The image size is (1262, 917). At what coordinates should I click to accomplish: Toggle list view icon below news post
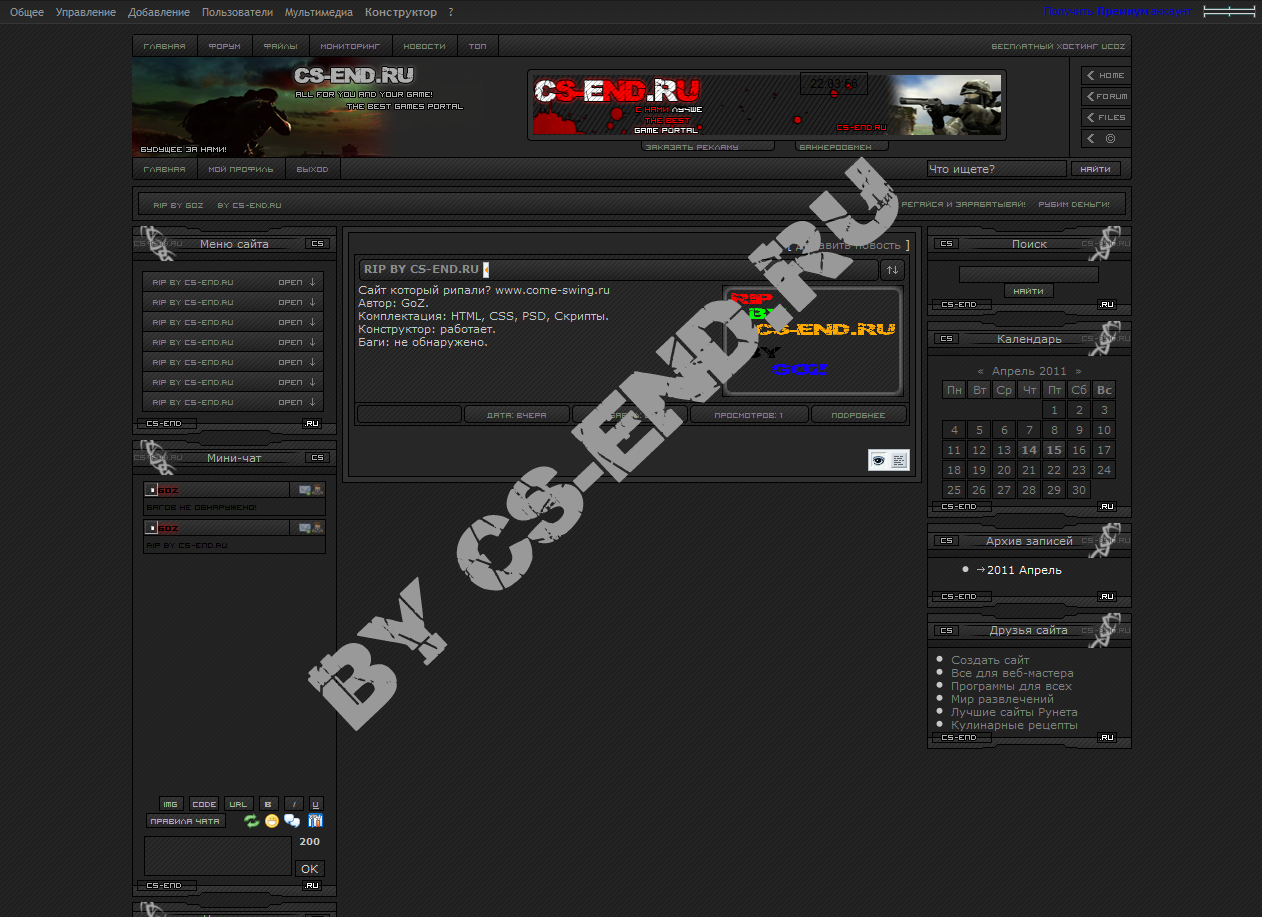898,460
